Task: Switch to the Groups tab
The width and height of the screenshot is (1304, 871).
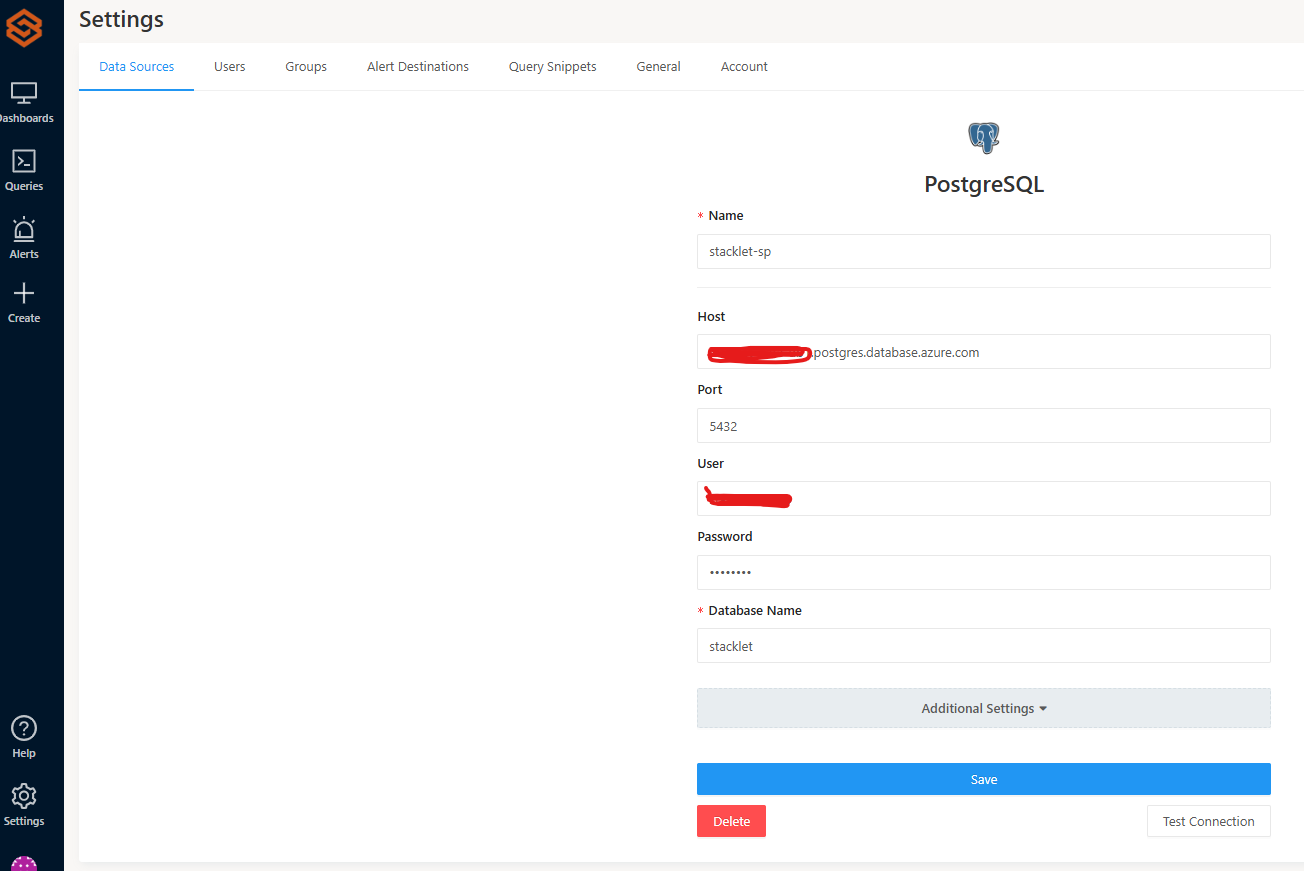Action: (x=306, y=67)
